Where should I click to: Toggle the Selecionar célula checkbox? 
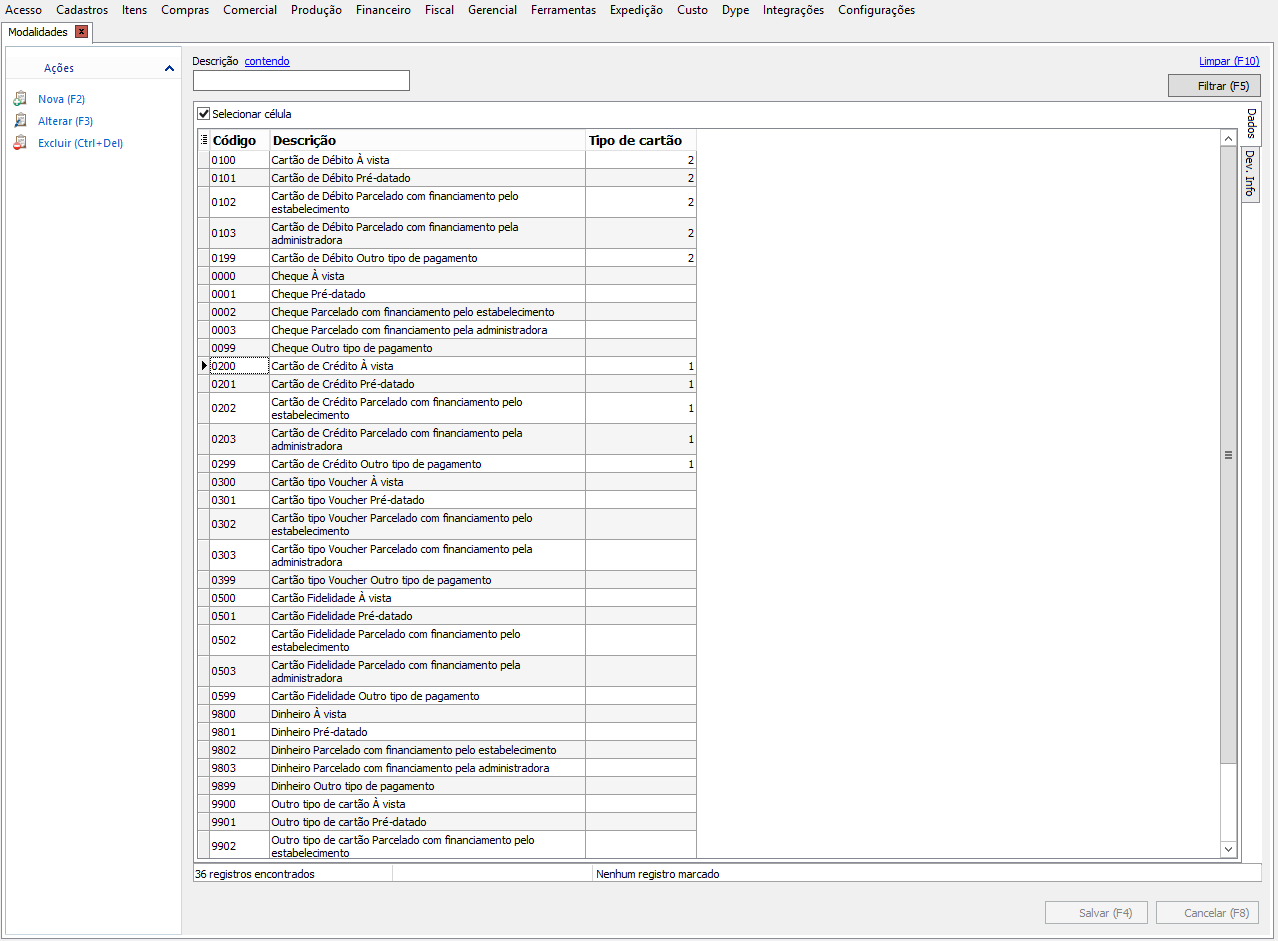(204, 114)
